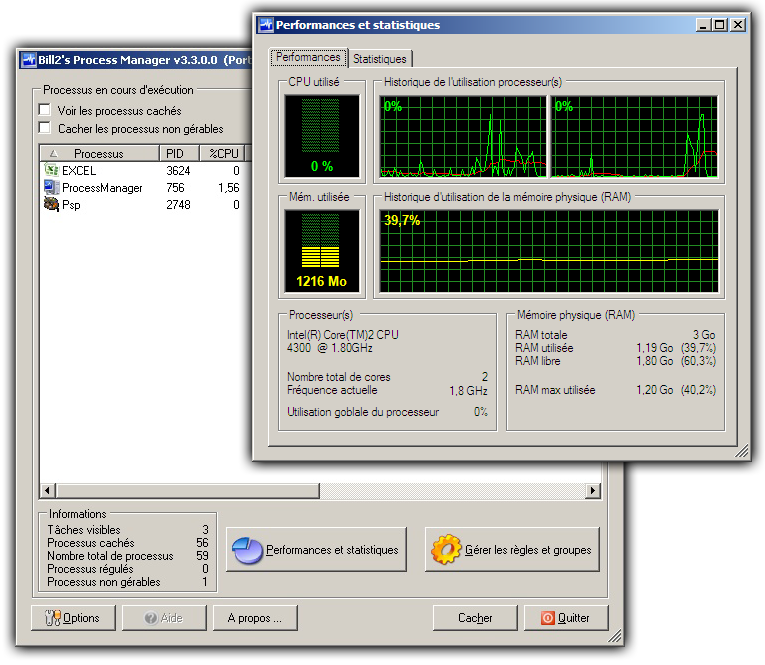
Task: Click Utilisation goblale du processeur label
Action: pyautogui.click(x=363, y=412)
